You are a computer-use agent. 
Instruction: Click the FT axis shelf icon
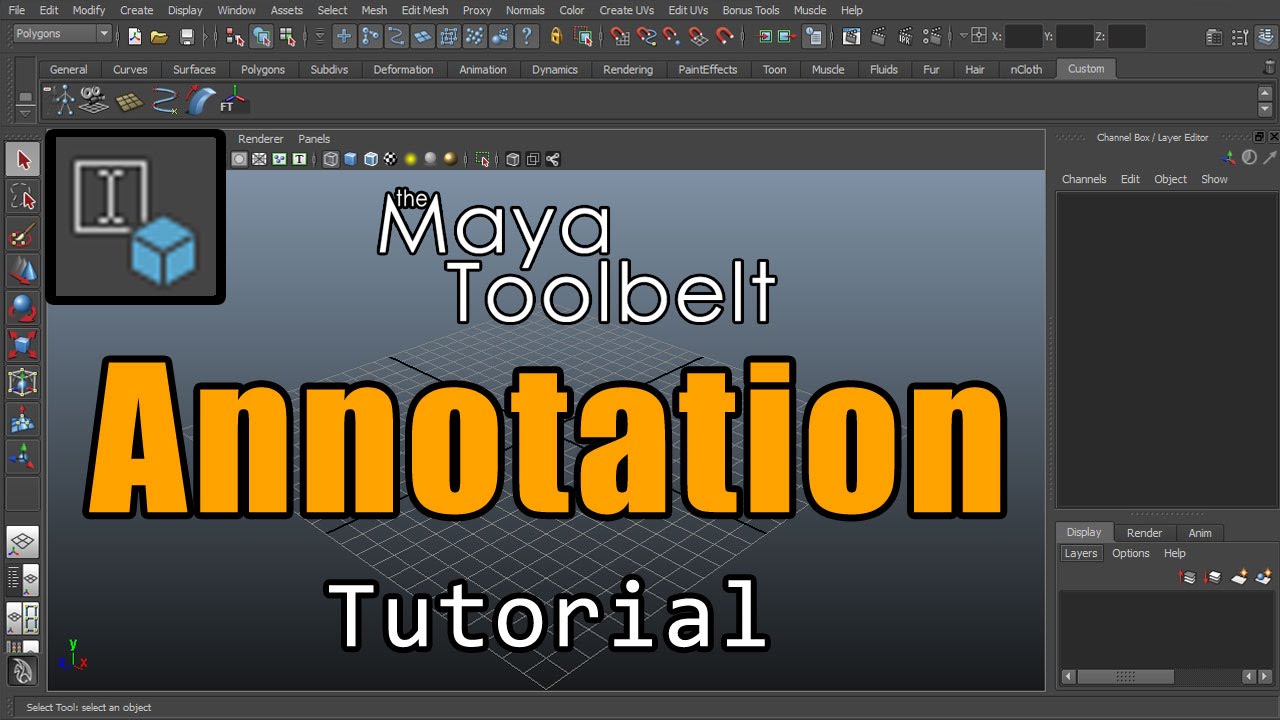233,99
